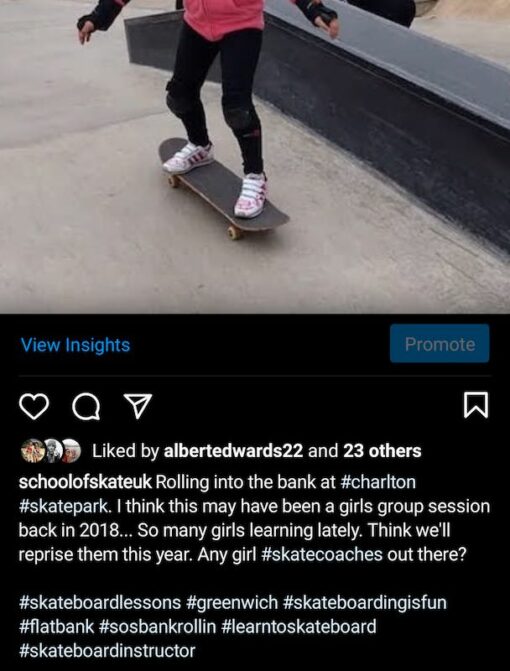Click the Promote button
The width and height of the screenshot is (510, 671).
point(439,344)
